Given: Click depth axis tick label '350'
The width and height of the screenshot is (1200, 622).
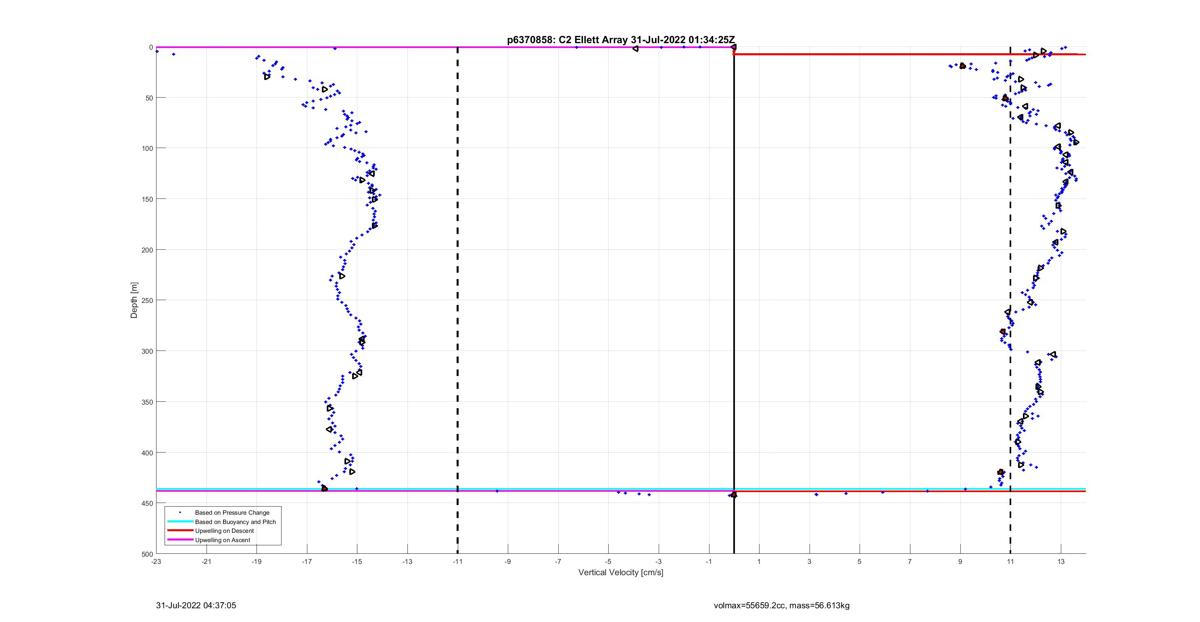Looking at the screenshot, I should (x=146, y=402).
